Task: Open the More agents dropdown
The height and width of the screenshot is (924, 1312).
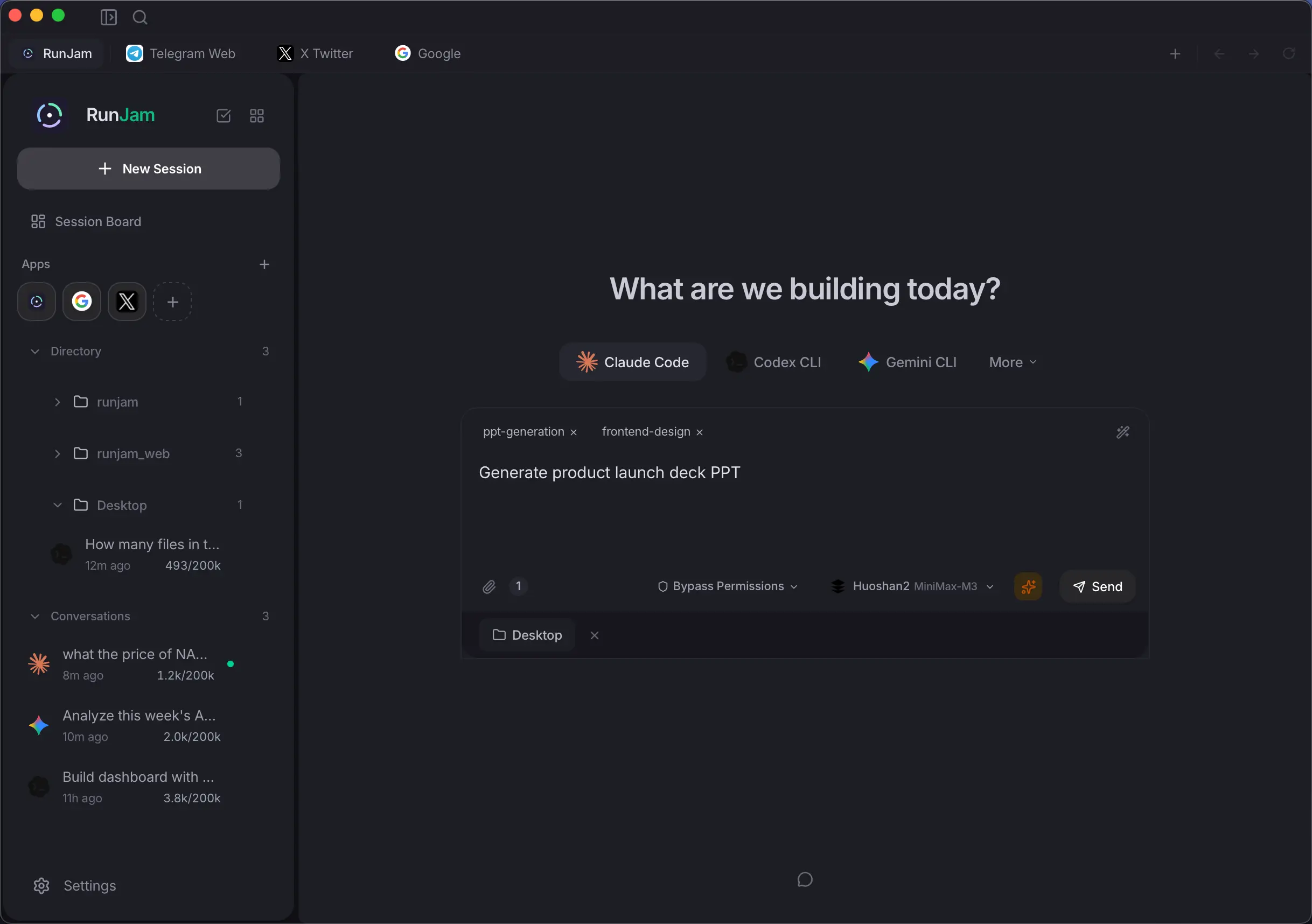Action: pos(1013,362)
